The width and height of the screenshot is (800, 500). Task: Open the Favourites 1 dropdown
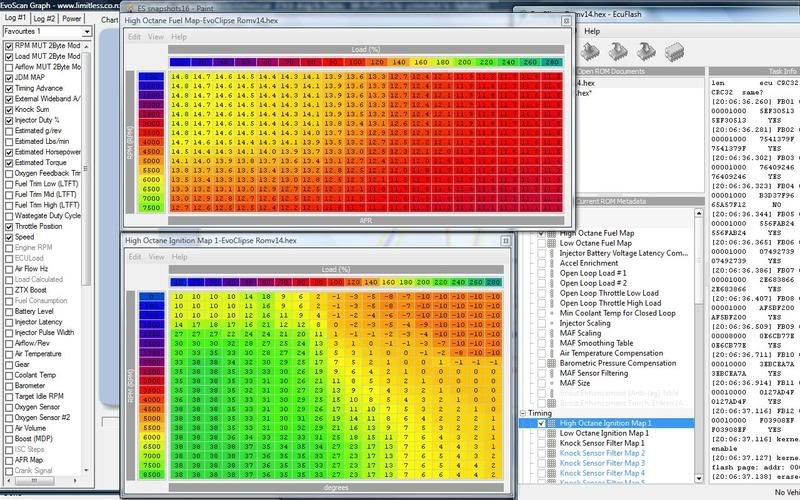[x=86, y=33]
